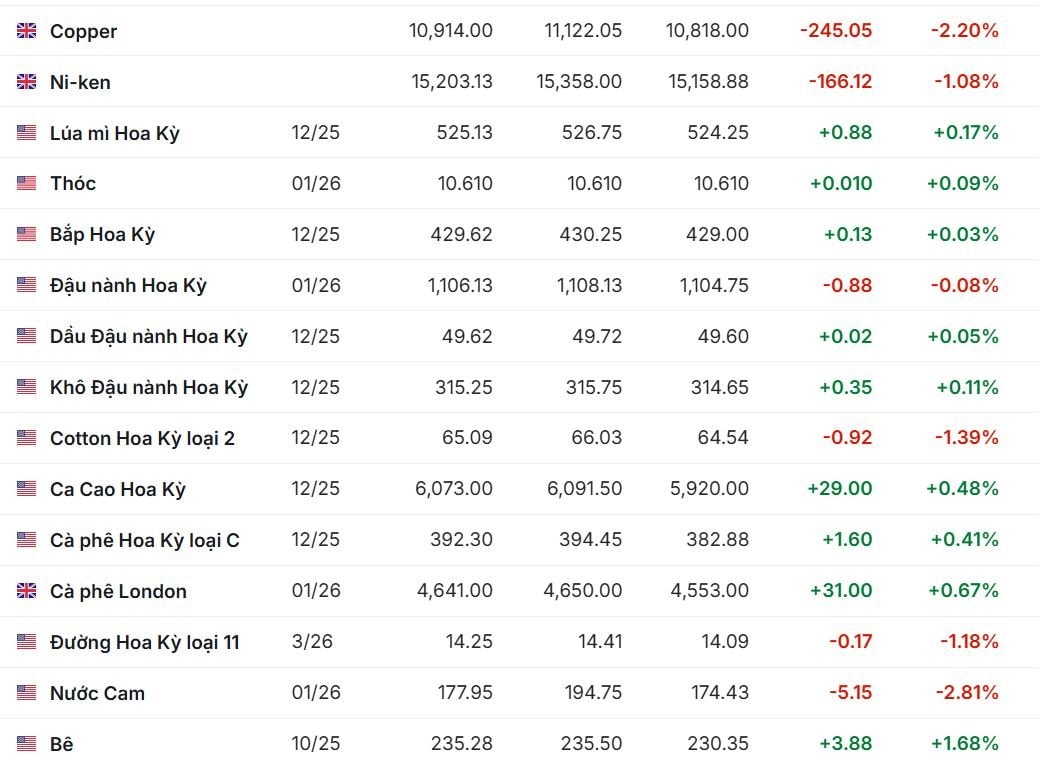This screenshot has width=1039, height=769.
Task: Select the Khô Đậu nành Hoa Kỳ link
Action: [x=148, y=387]
